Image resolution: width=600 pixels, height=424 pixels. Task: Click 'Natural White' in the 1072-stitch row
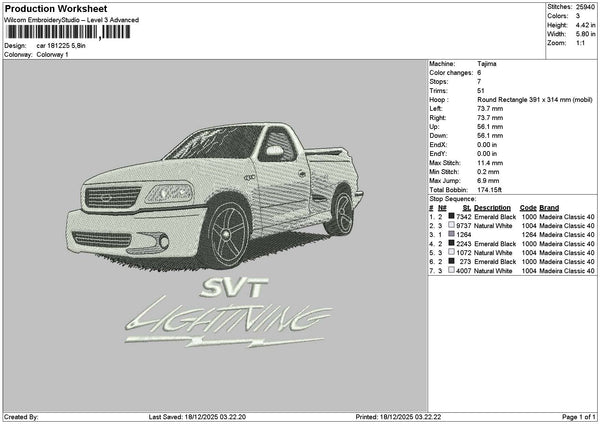pyautogui.click(x=493, y=253)
